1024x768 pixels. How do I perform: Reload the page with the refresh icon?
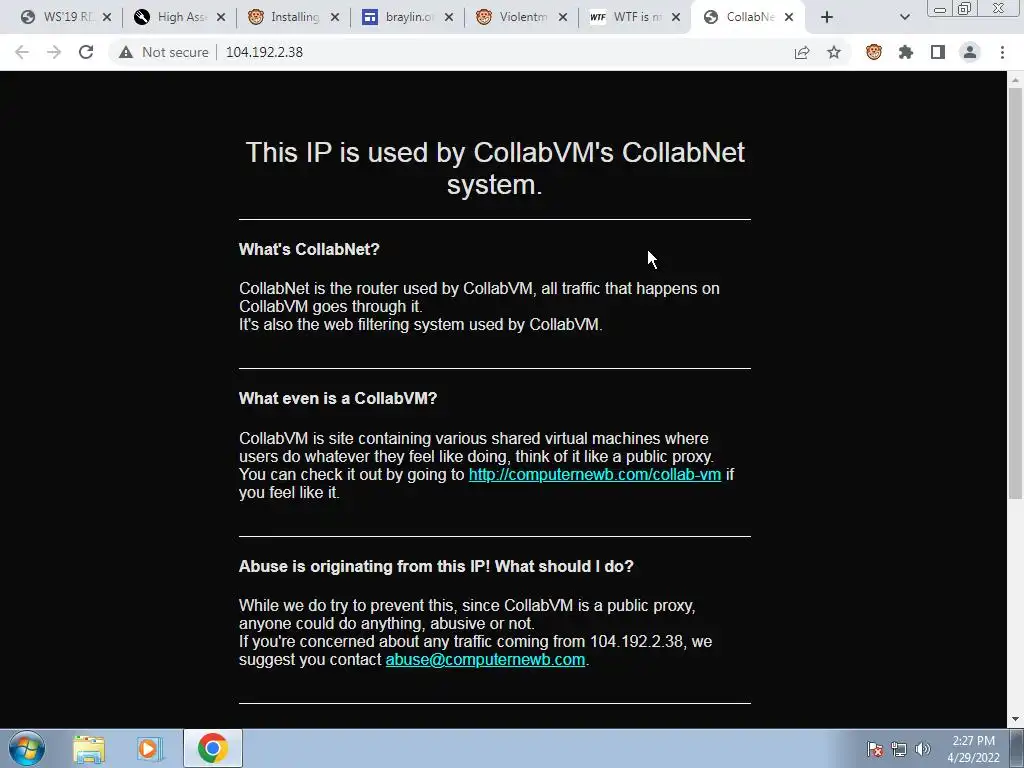point(86,52)
